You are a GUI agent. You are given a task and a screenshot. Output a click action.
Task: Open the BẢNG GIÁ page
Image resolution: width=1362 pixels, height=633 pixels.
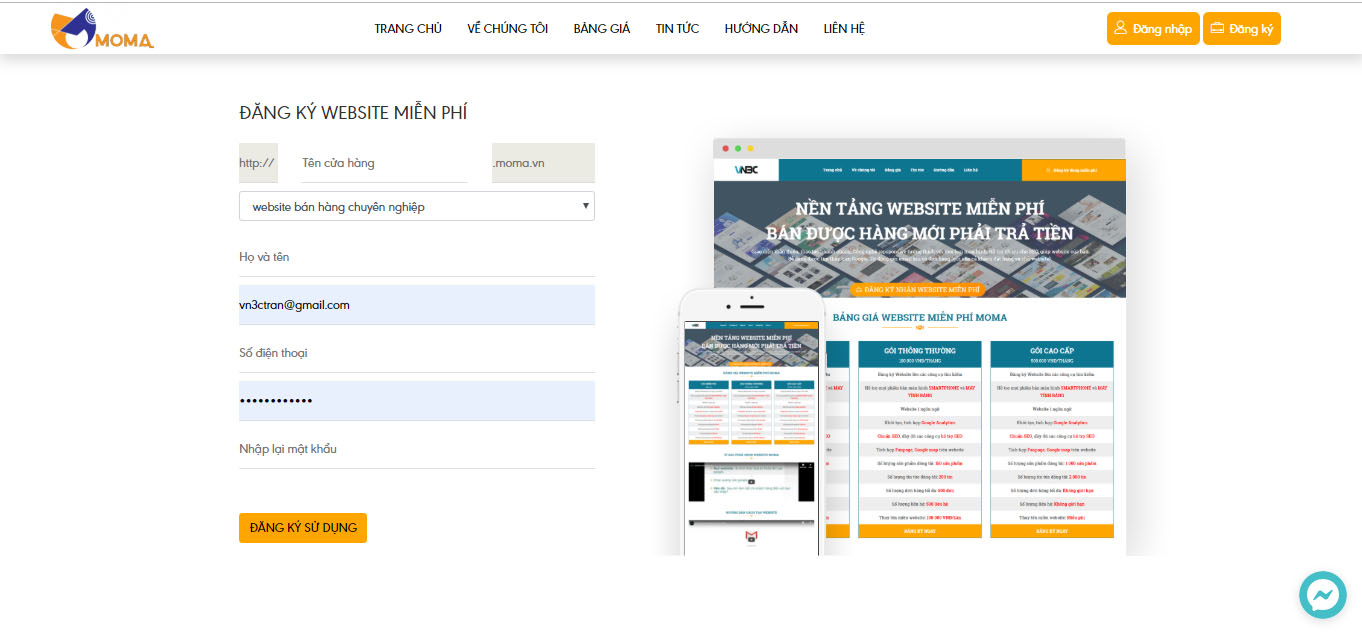coord(601,28)
